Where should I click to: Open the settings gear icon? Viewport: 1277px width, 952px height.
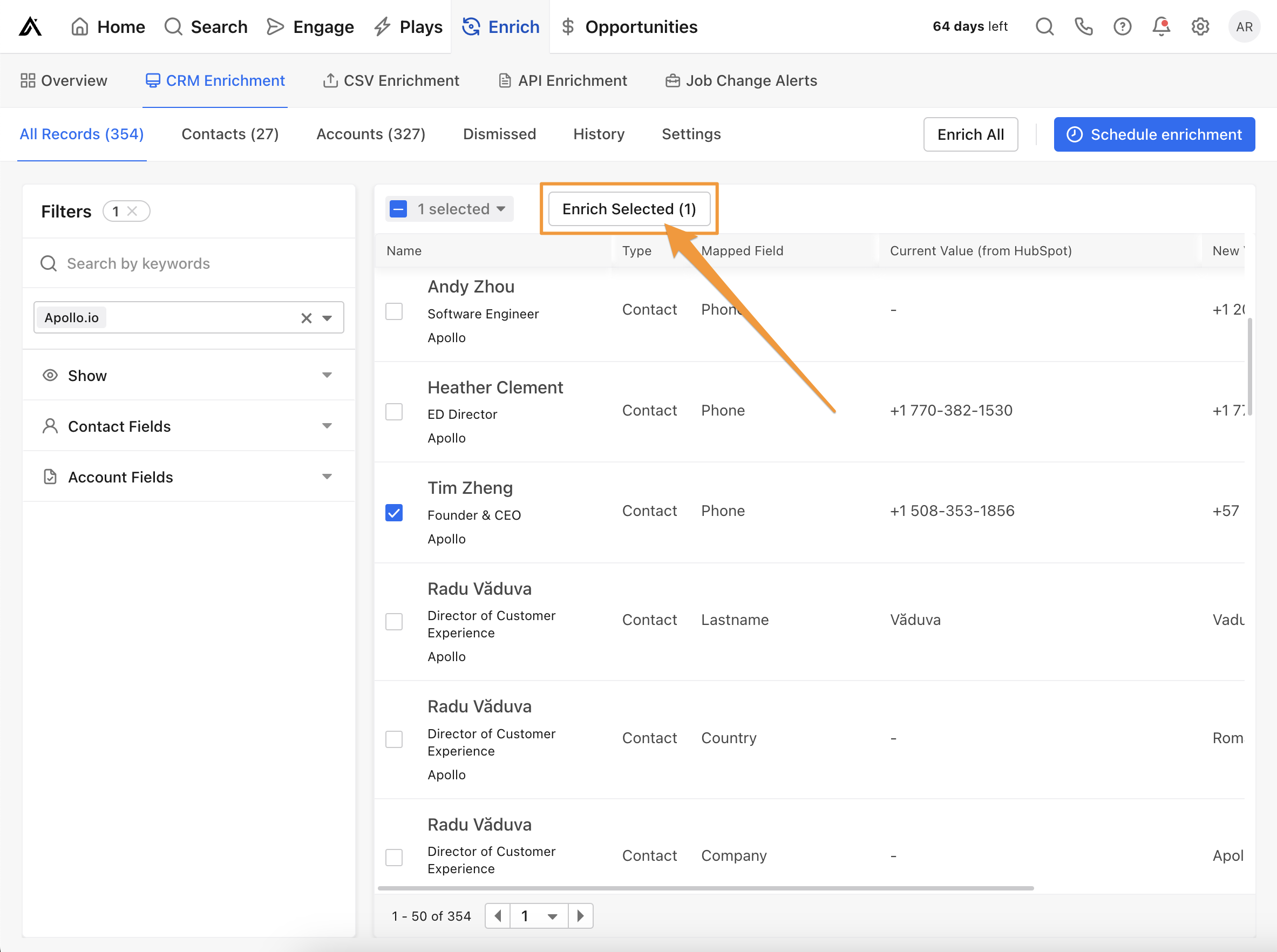tap(1200, 26)
